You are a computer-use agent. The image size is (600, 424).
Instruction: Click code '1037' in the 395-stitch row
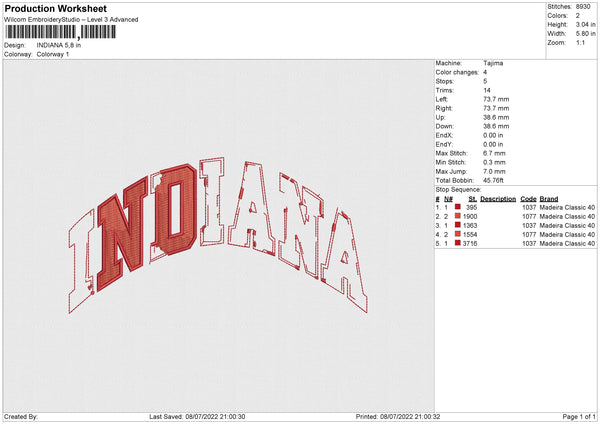click(x=529, y=207)
